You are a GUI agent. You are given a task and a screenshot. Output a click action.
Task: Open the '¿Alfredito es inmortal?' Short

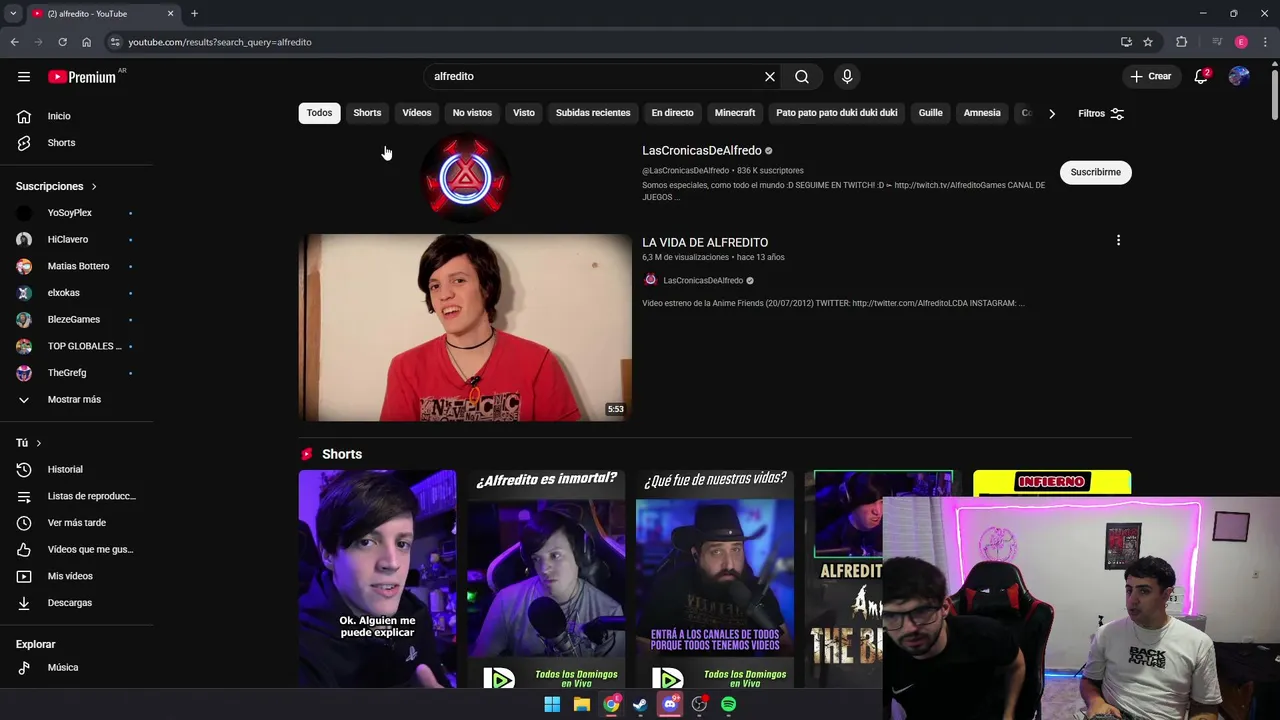click(x=546, y=579)
